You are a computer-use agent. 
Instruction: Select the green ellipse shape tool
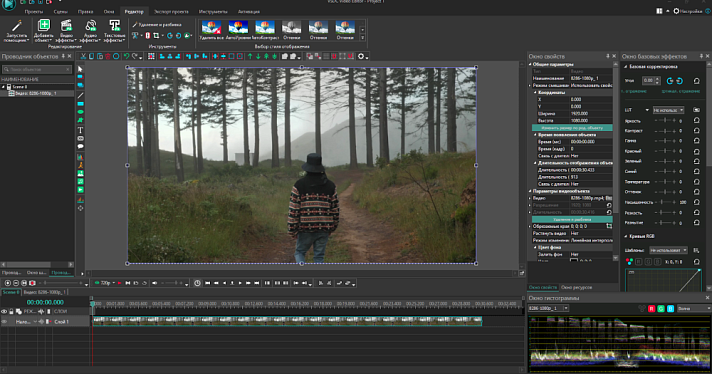(80, 112)
